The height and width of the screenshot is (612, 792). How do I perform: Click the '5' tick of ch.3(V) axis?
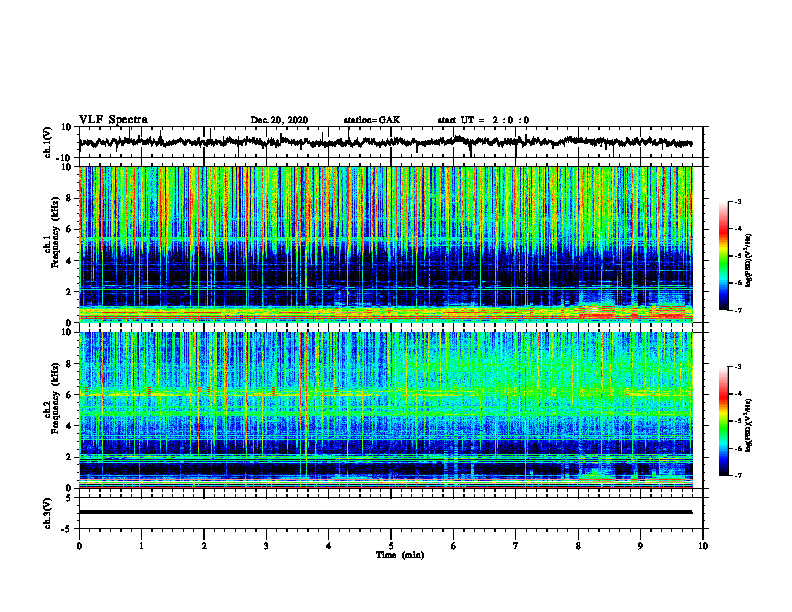pos(69,498)
